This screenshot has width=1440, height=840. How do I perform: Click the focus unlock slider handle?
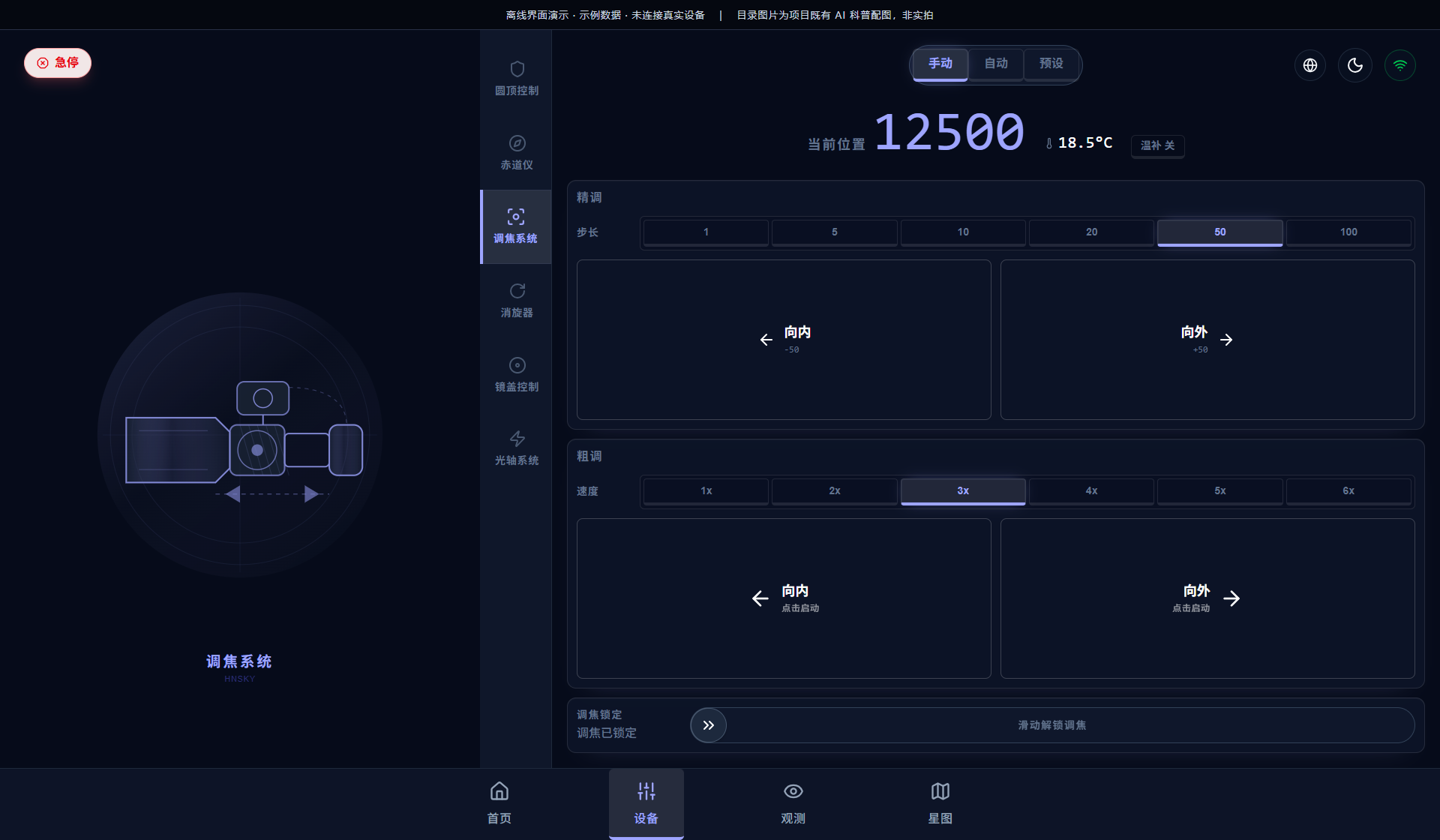709,725
